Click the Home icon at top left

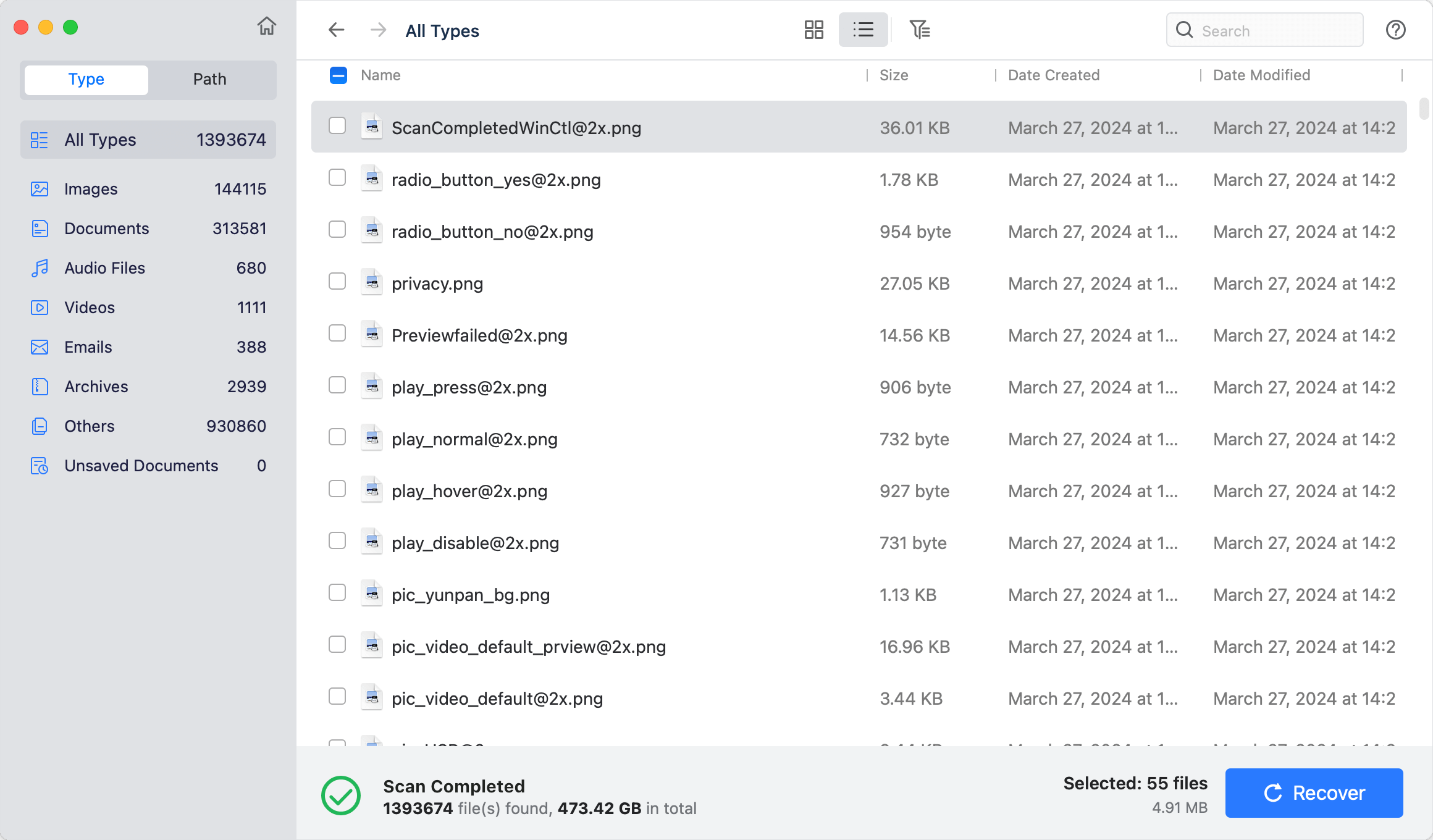click(267, 27)
